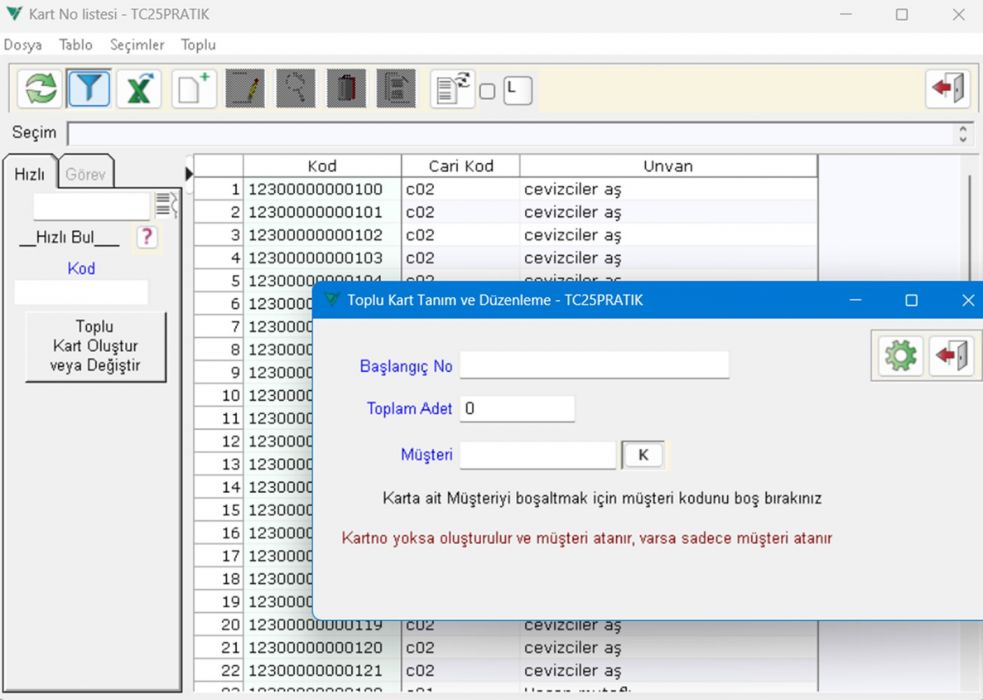The height and width of the screenshot is (700, 983).
Task: Open list icon next to quick search box
Action: click(x=166, y=206)
